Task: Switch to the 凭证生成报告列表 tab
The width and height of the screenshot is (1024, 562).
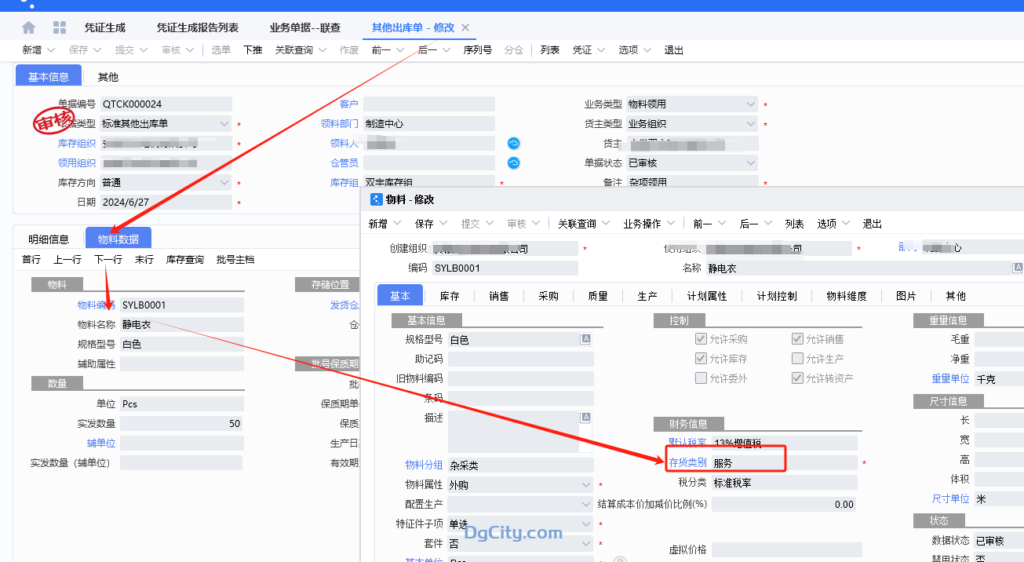Action: click(197, 27)
